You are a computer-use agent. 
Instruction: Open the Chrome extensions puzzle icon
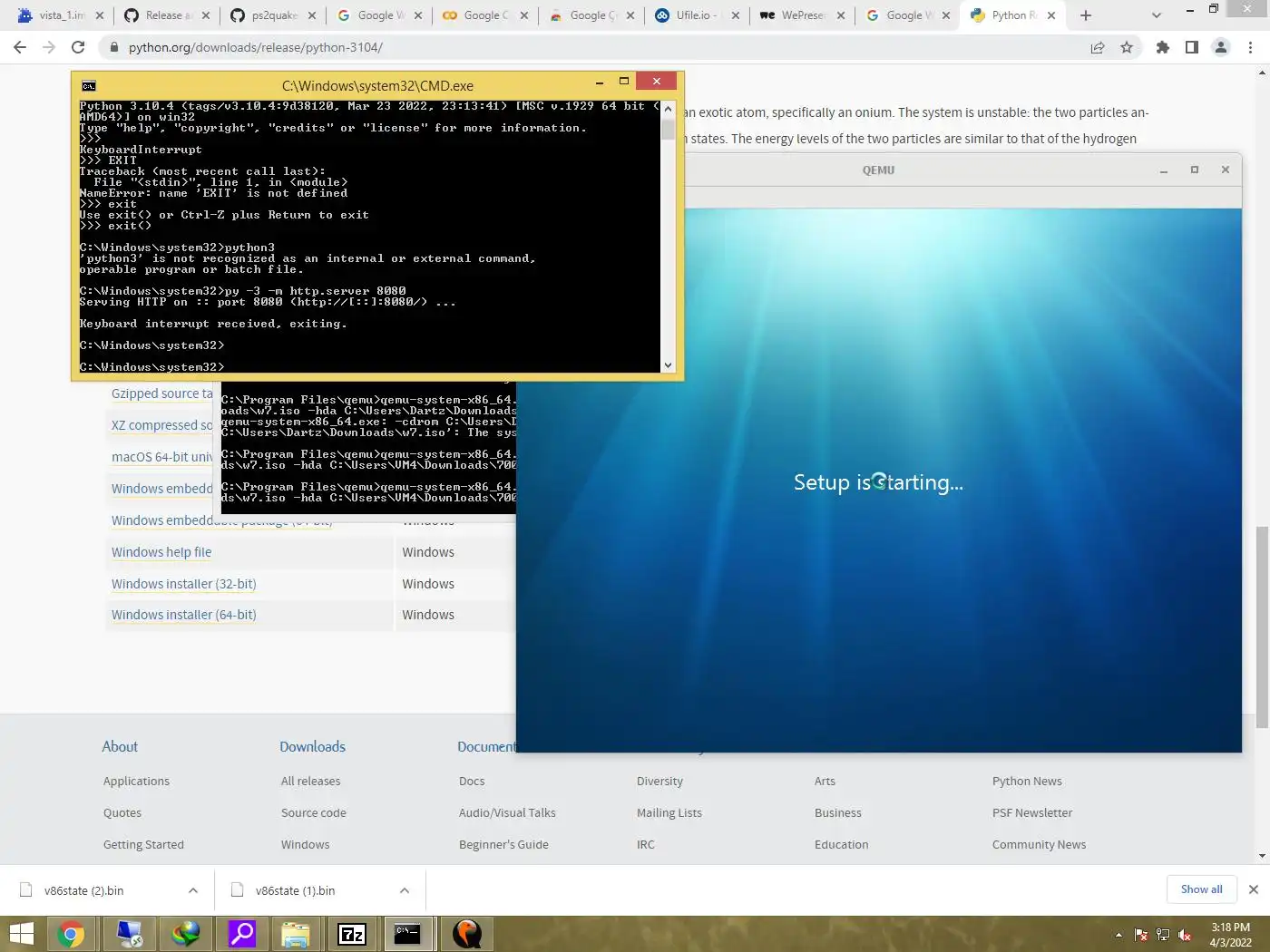[x=1163, y=47]
